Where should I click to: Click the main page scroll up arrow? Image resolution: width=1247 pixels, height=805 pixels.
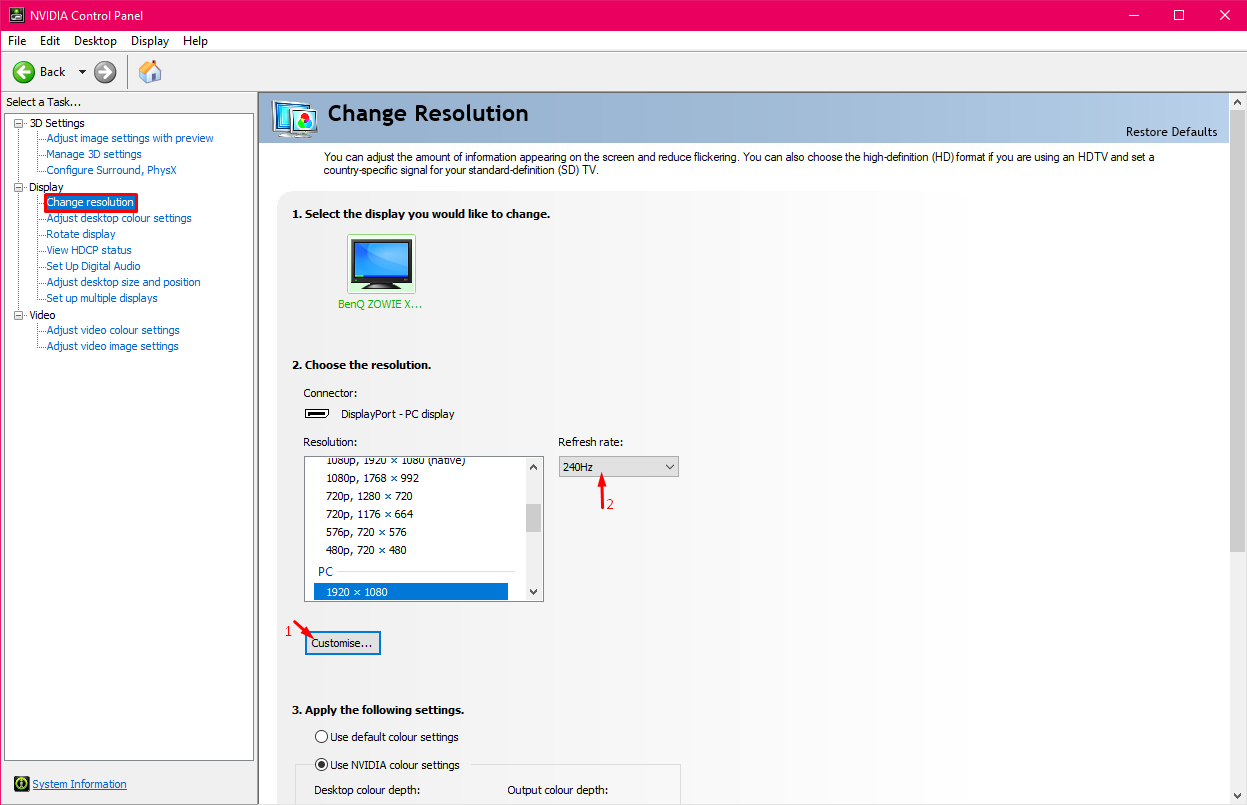point(1238,101)
